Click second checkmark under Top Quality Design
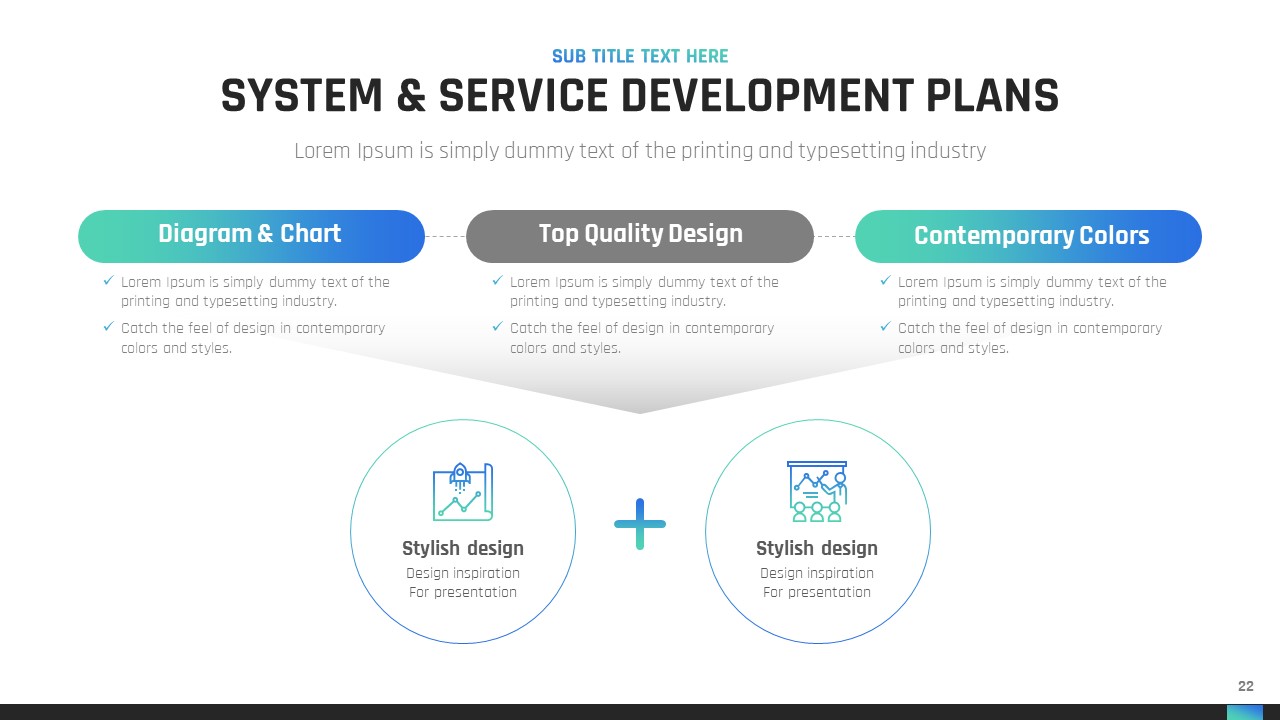1280x720 pixels. (x=497, y=328)
